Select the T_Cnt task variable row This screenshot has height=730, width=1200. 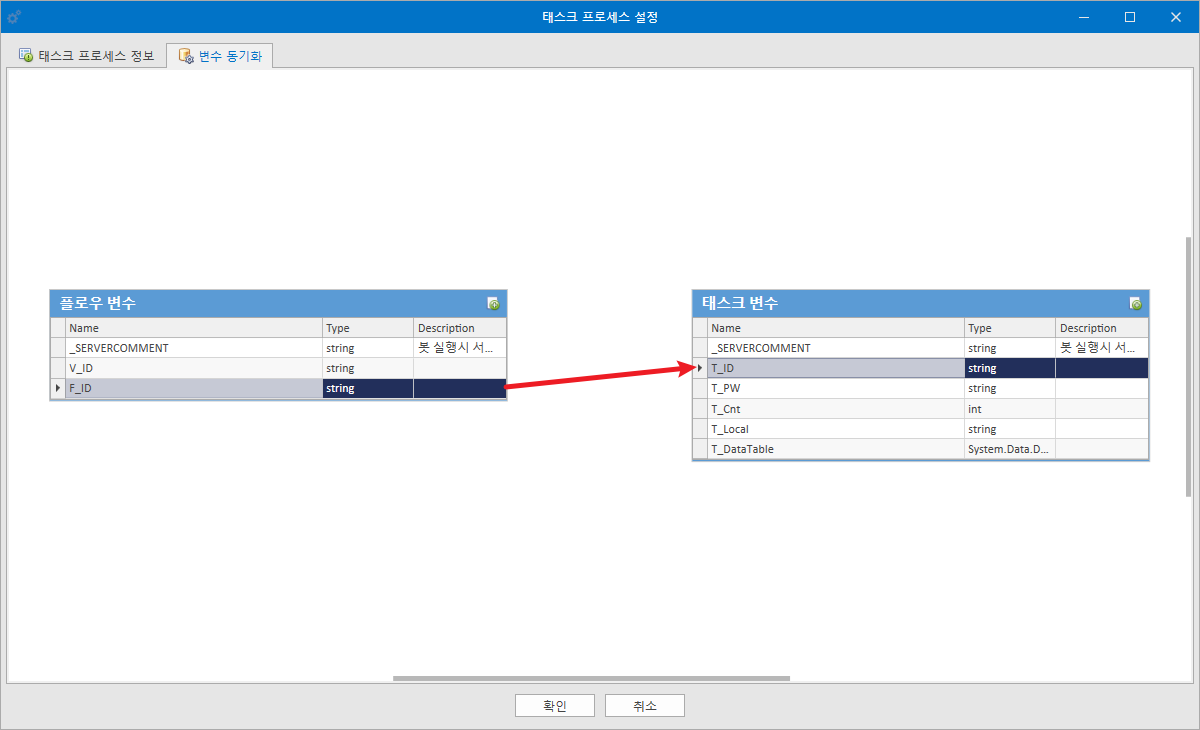[x=921, y=408]
